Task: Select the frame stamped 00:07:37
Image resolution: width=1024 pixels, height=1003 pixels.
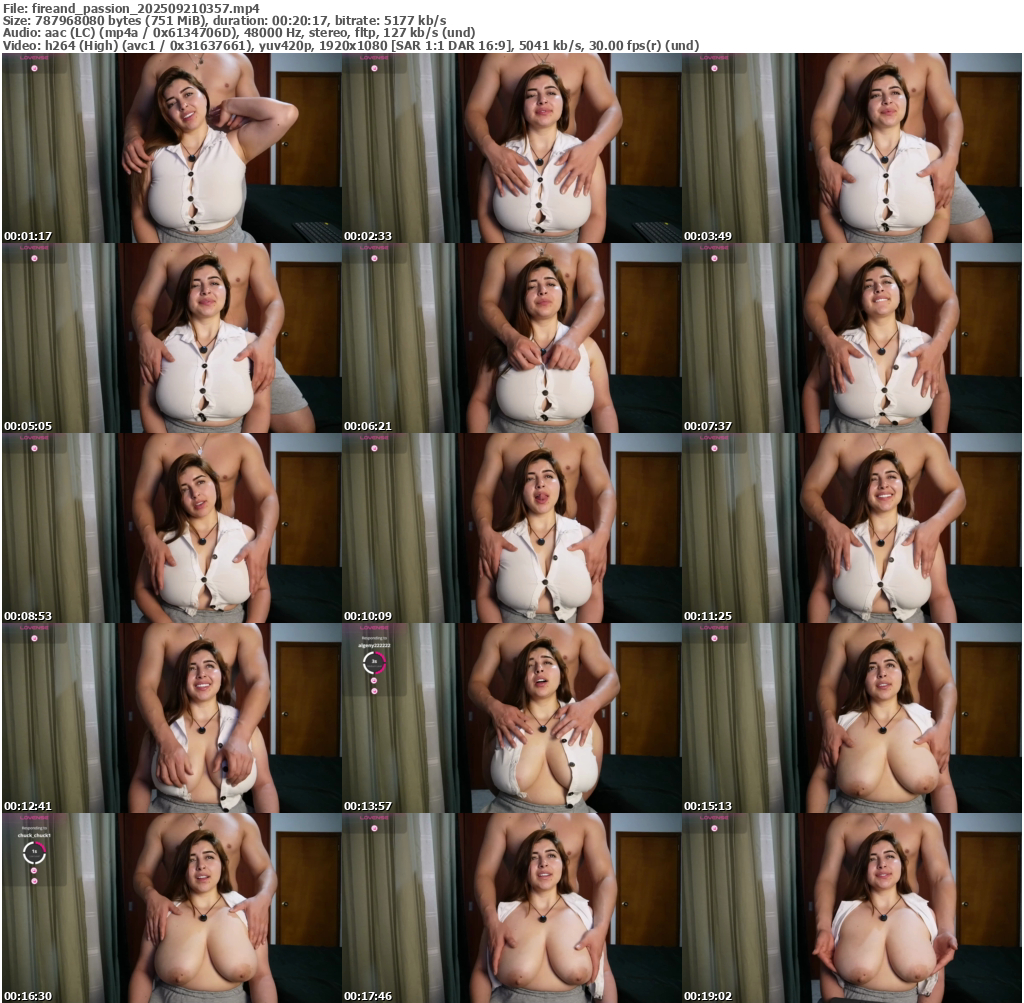Action: click(x=851, y=338)
